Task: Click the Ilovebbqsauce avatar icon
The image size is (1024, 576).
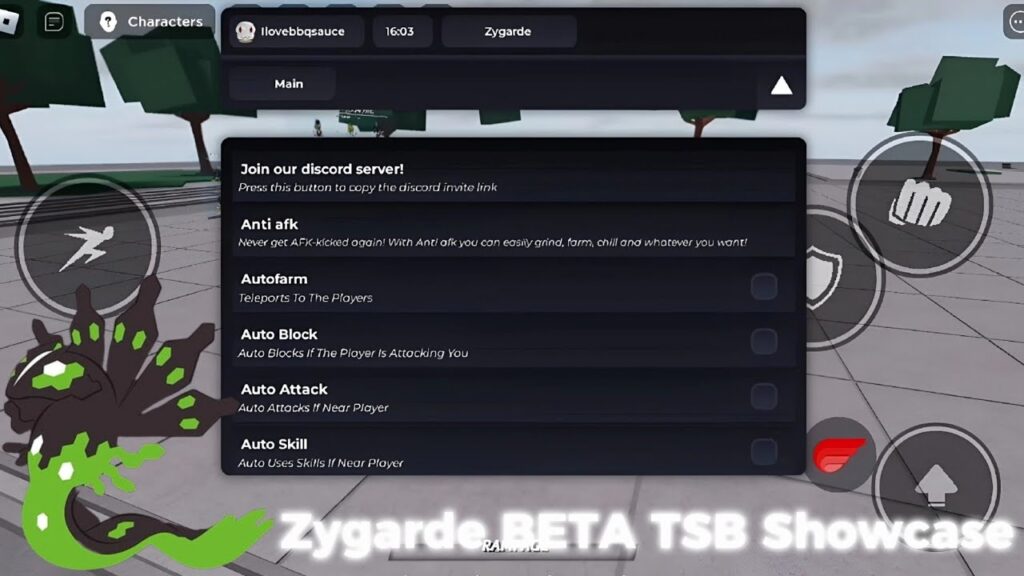Action: pos(246,31)
